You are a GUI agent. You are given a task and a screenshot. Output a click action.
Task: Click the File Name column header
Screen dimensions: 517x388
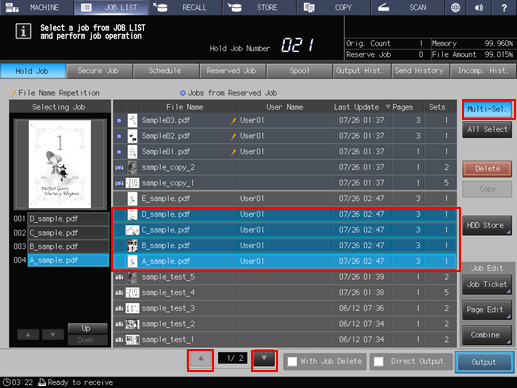(185, 107)
